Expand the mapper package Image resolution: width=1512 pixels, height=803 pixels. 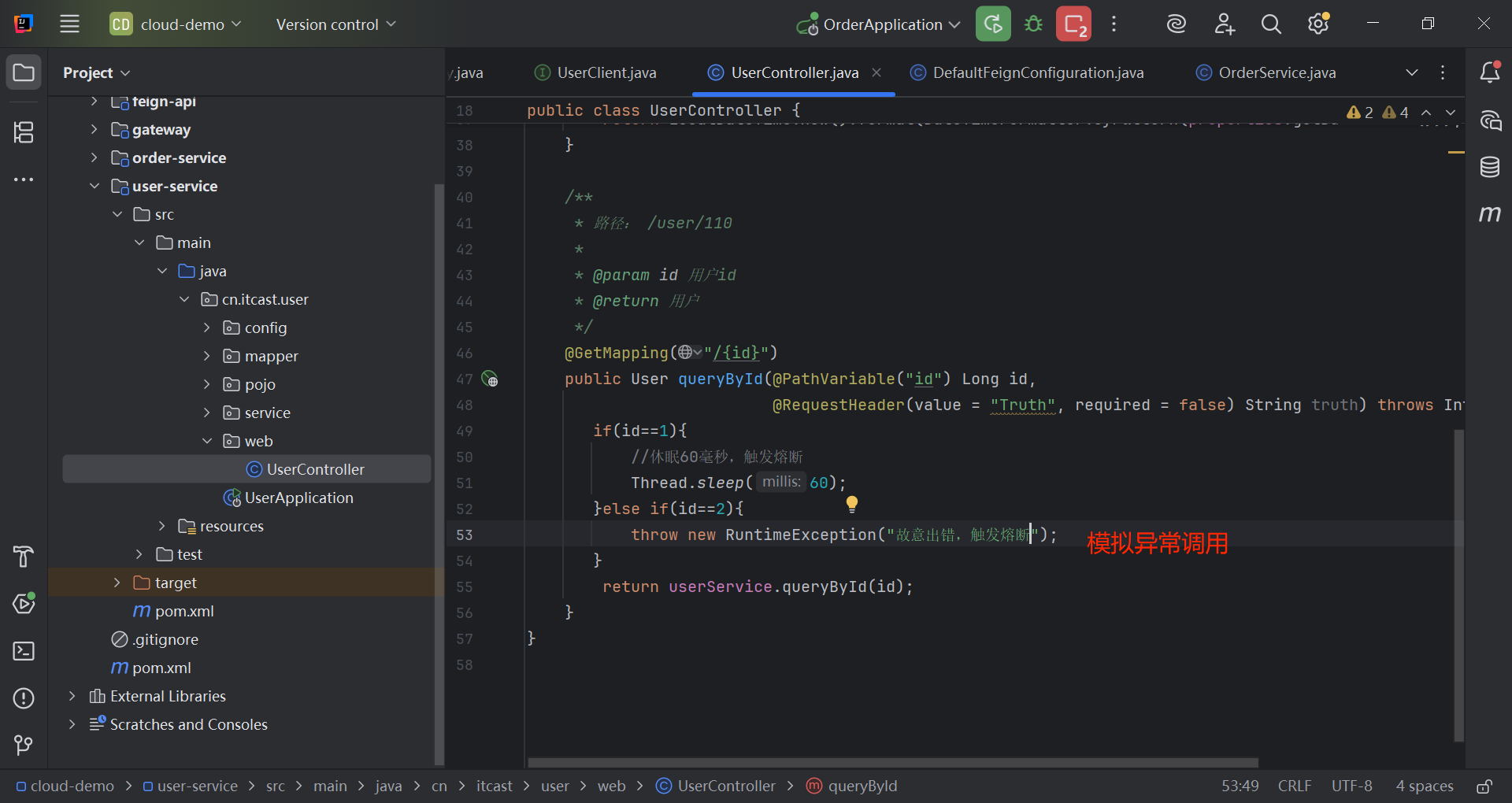coord(207,356)
